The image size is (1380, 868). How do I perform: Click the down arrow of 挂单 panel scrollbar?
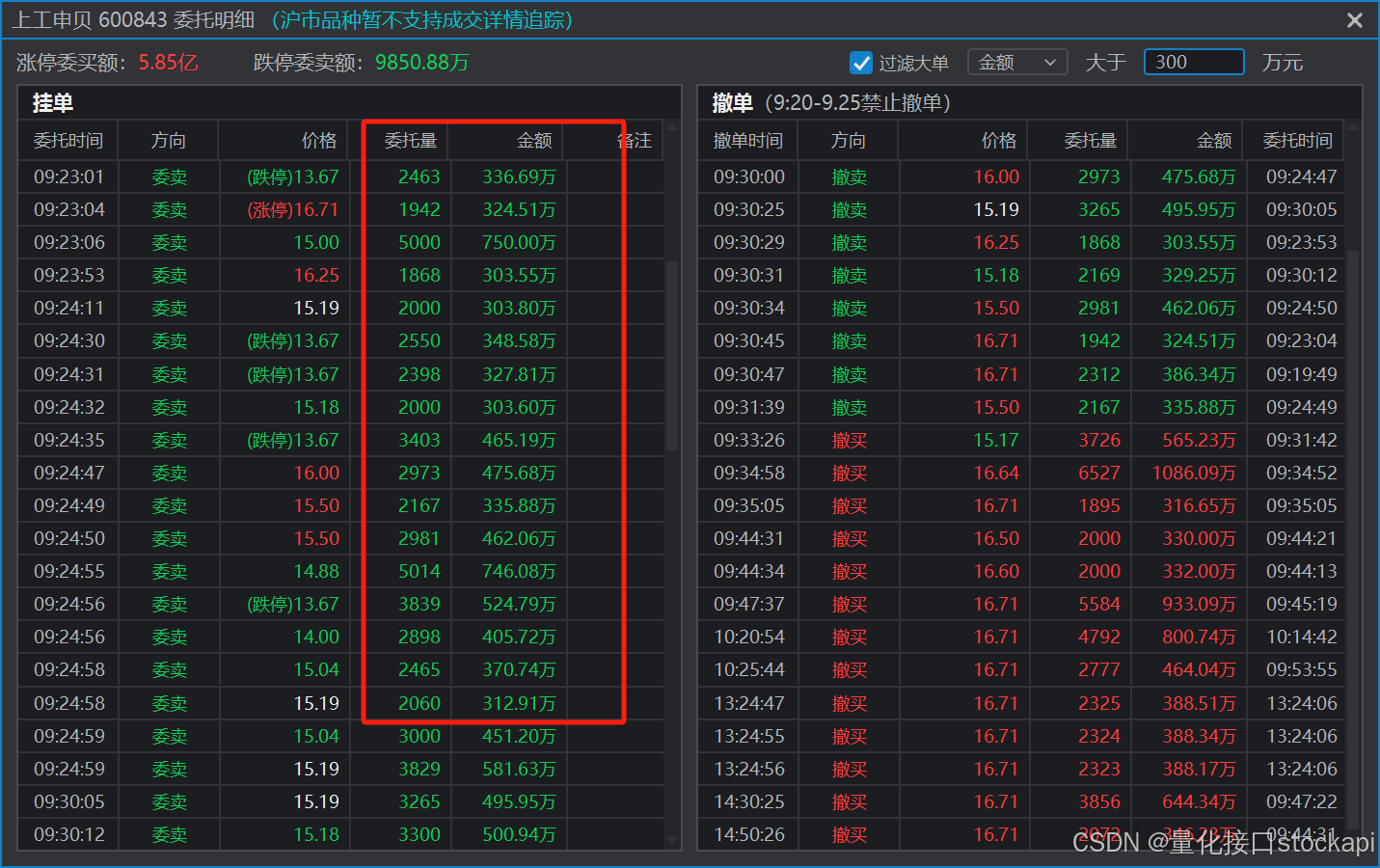click(672, 841)
